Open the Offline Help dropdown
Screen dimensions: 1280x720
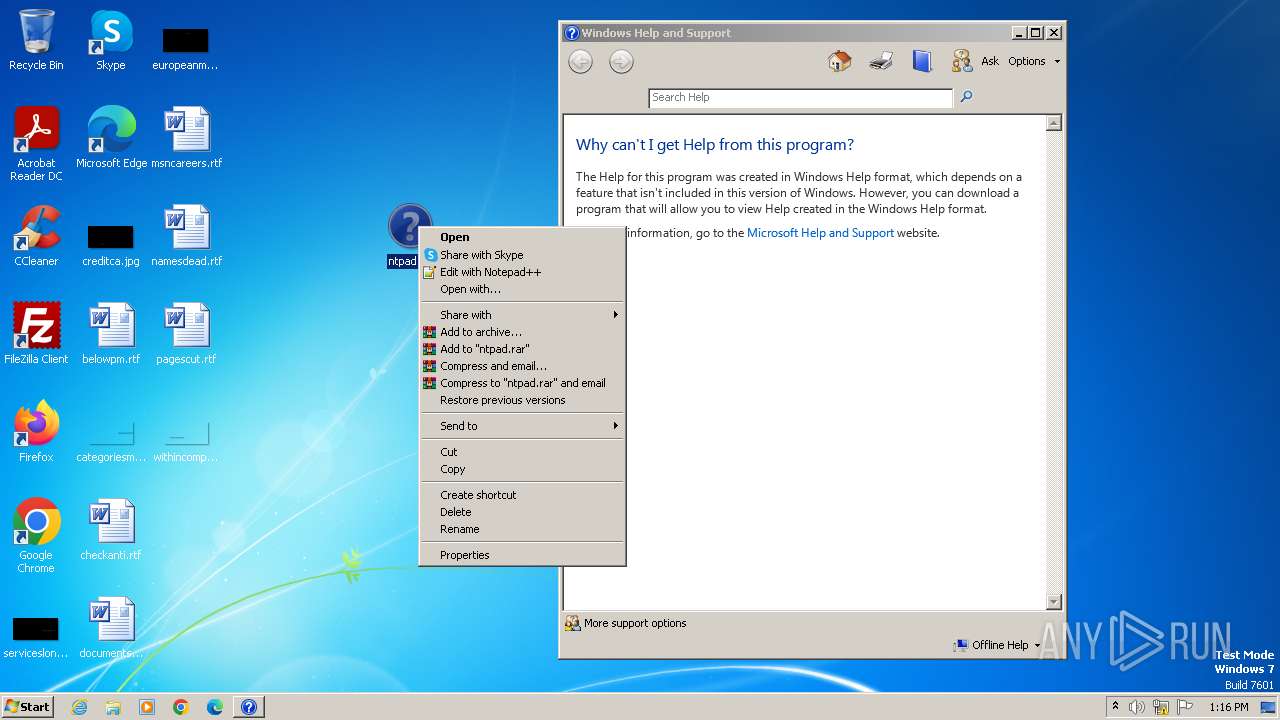tap(996, 645)
